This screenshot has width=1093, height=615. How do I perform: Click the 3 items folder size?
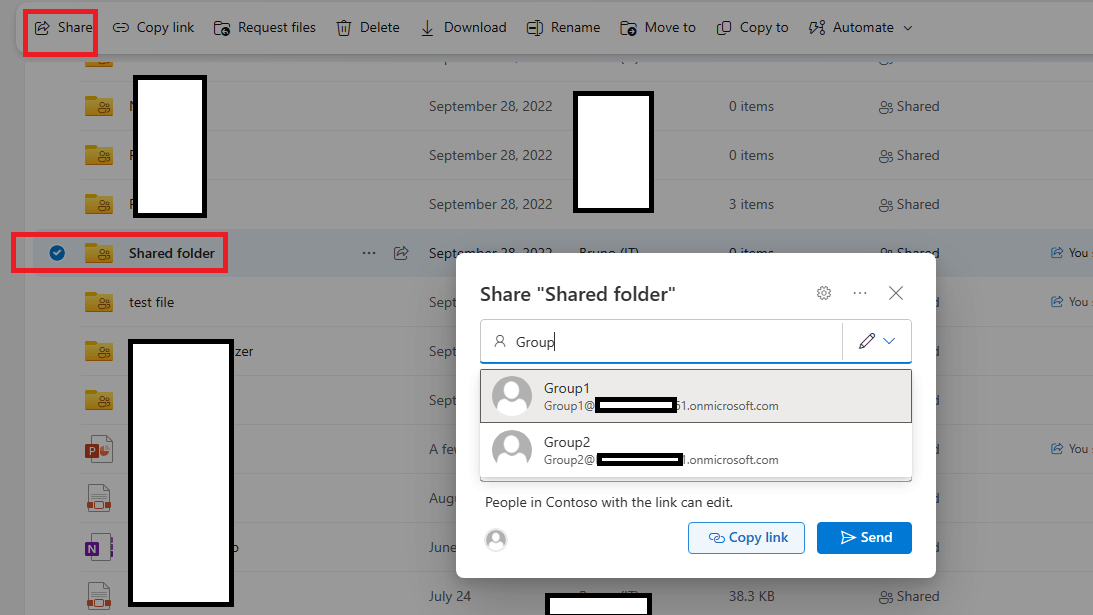tap(751, 204)
